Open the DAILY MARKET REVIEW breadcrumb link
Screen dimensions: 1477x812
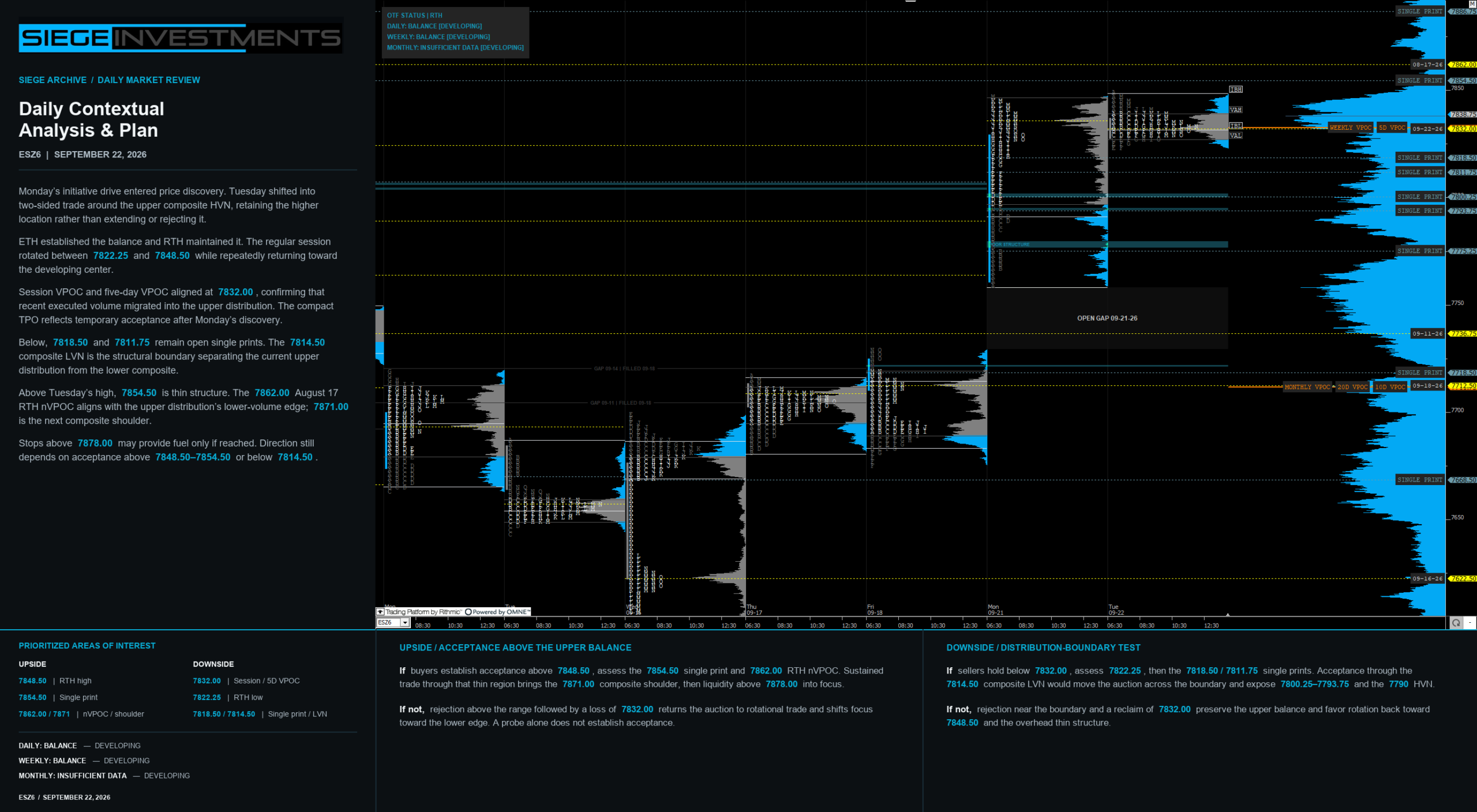tap(149, 80)
